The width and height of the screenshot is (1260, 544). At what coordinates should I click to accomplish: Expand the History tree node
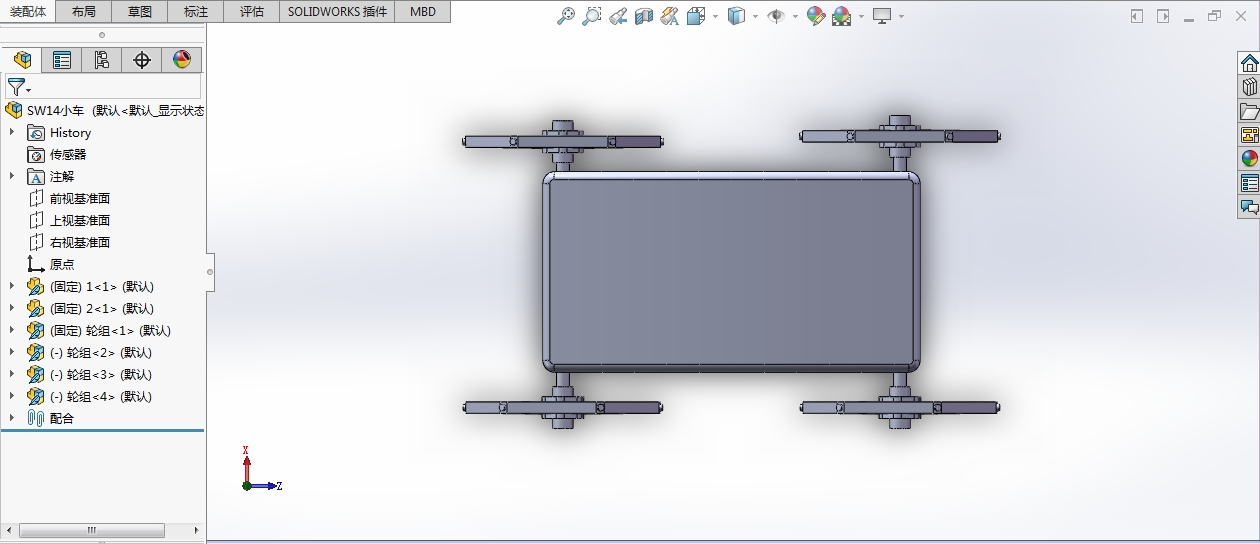12,132
